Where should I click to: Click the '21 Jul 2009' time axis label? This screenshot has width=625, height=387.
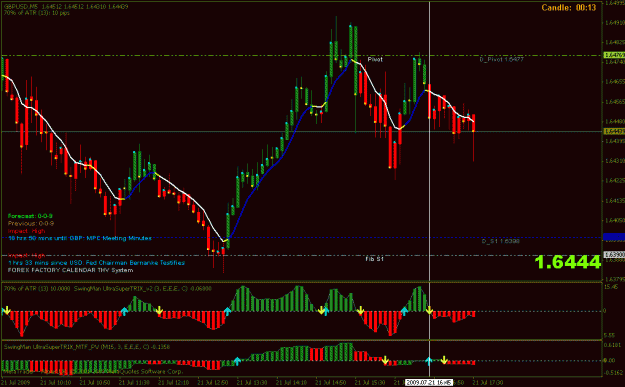[x=15, y=383]
